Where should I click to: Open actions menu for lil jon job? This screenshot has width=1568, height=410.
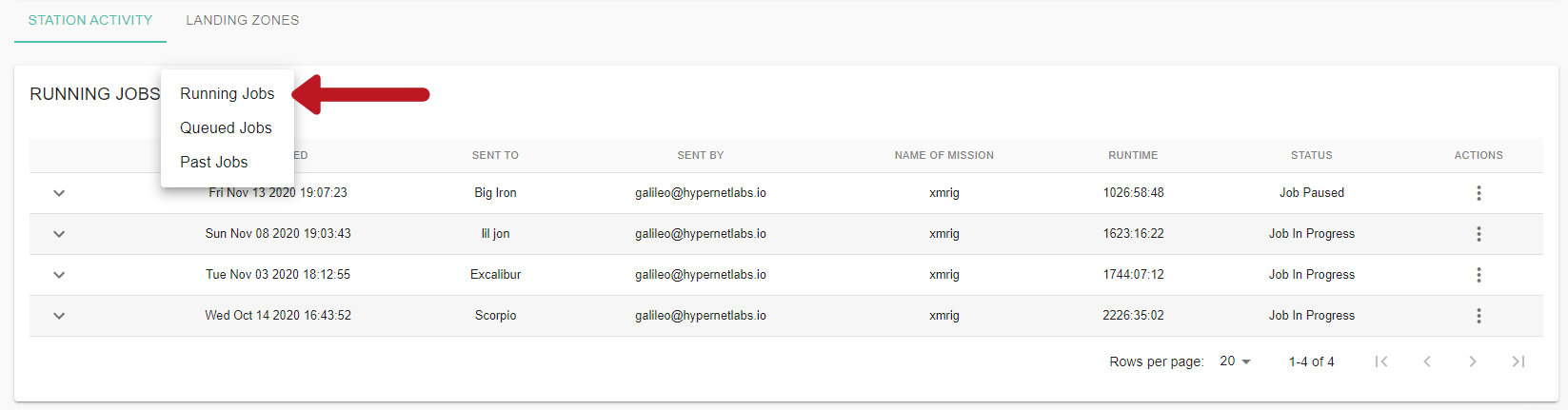[x=1479, y=234]
